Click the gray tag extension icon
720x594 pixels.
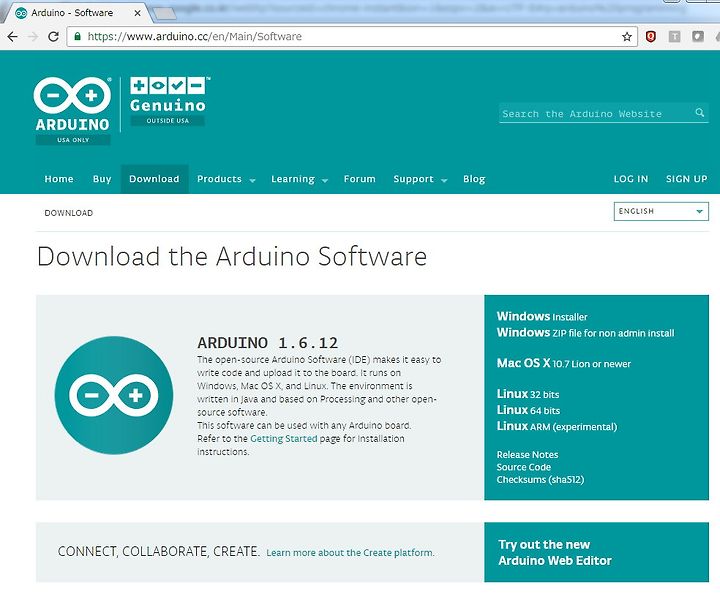(x=698, y=36)
